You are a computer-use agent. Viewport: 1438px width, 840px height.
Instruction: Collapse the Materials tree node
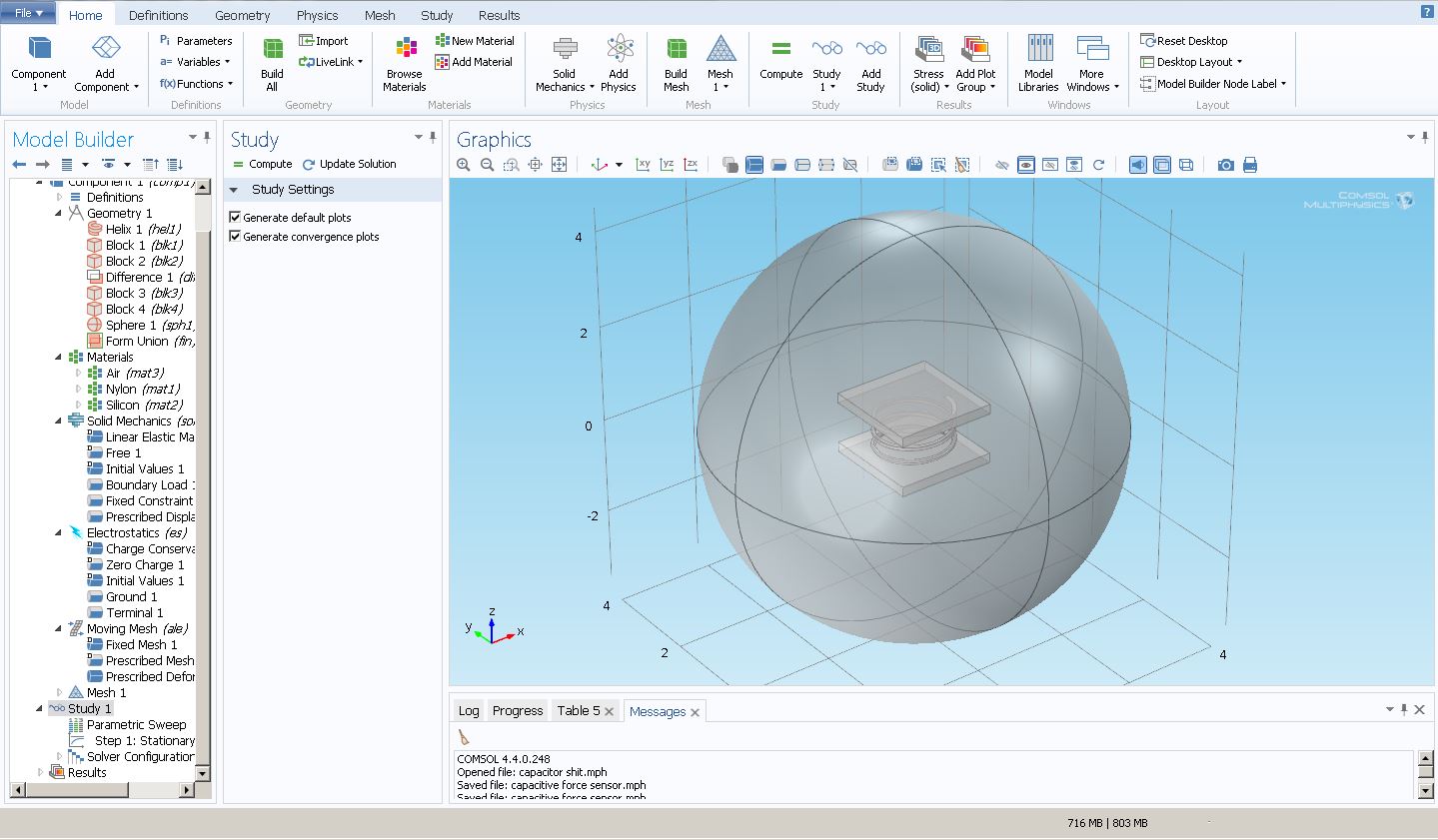coord(59,357)
